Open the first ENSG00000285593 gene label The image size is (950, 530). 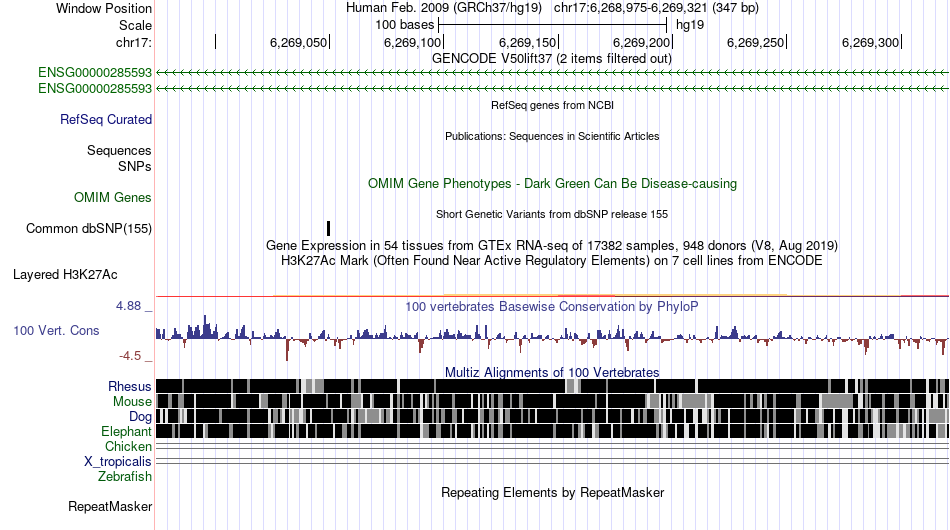point(95,73)
